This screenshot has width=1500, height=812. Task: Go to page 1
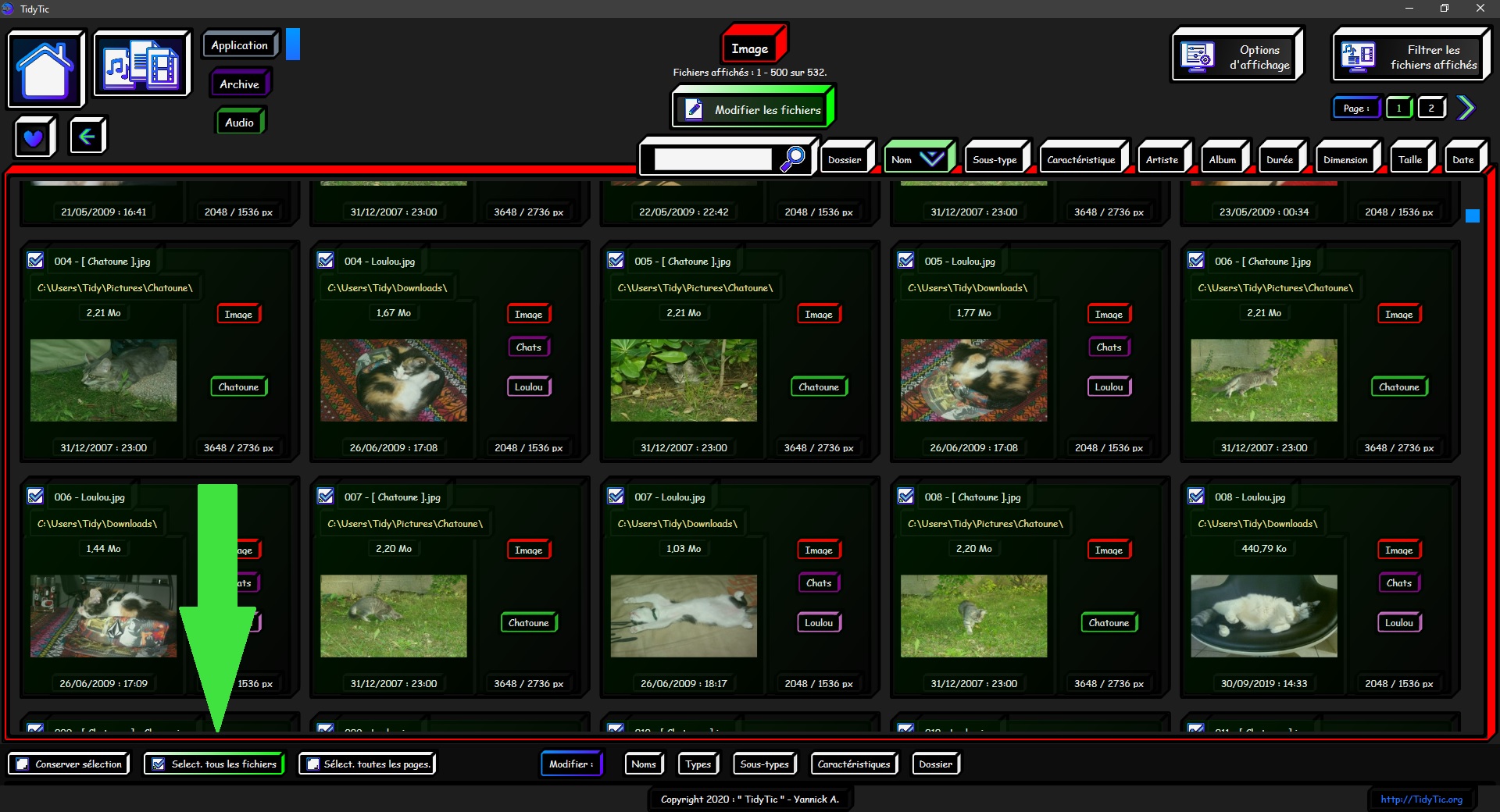(1398, 108)
